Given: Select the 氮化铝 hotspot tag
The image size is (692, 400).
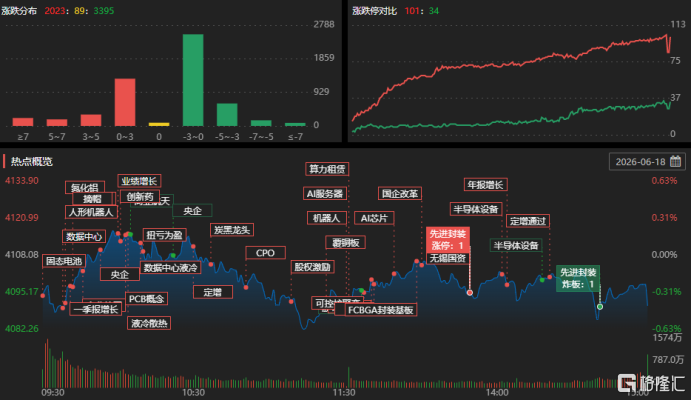Looking at the screenshot, I should click(x=85, y=188).
